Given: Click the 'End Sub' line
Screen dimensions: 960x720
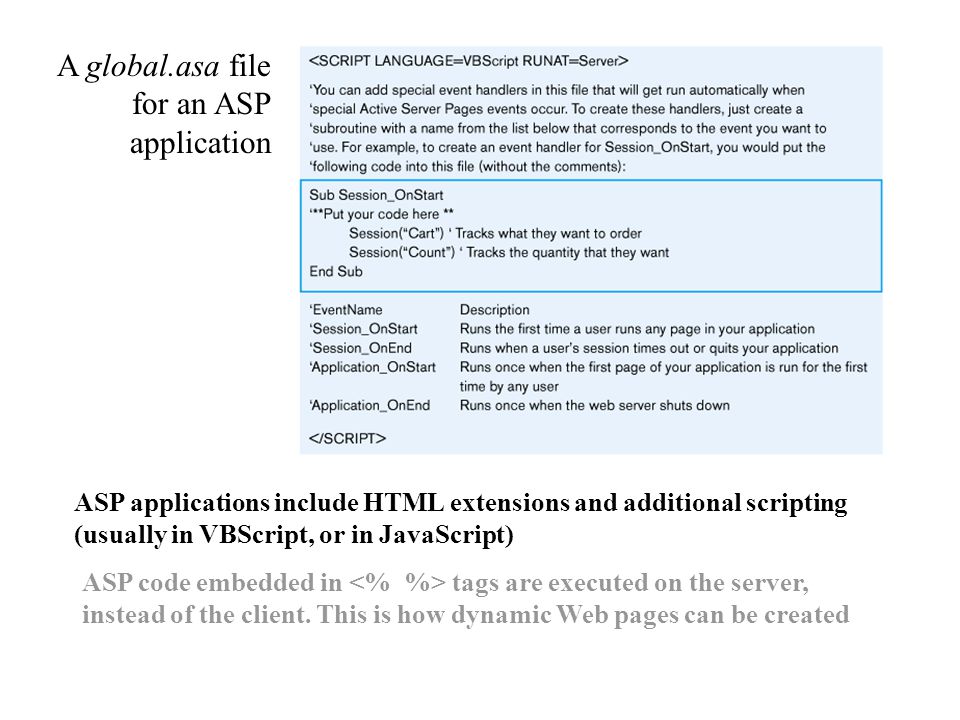Looking at the screenshot, I should (336, 271).
